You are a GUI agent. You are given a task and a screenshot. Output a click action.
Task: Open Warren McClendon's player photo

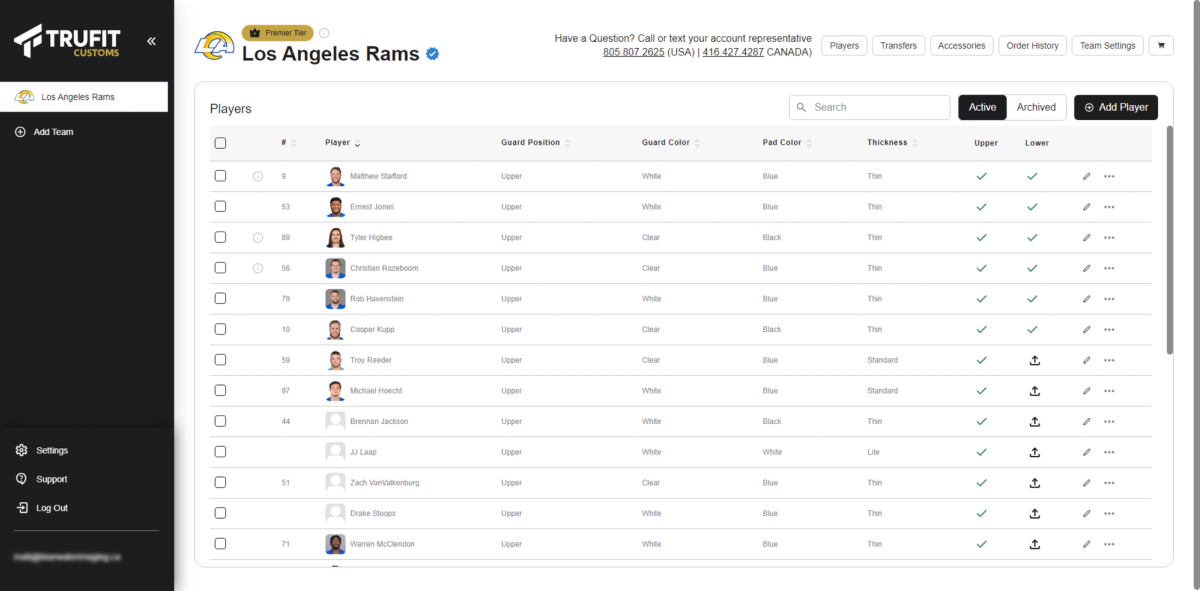pyautogui.click(x=335, y=544)
